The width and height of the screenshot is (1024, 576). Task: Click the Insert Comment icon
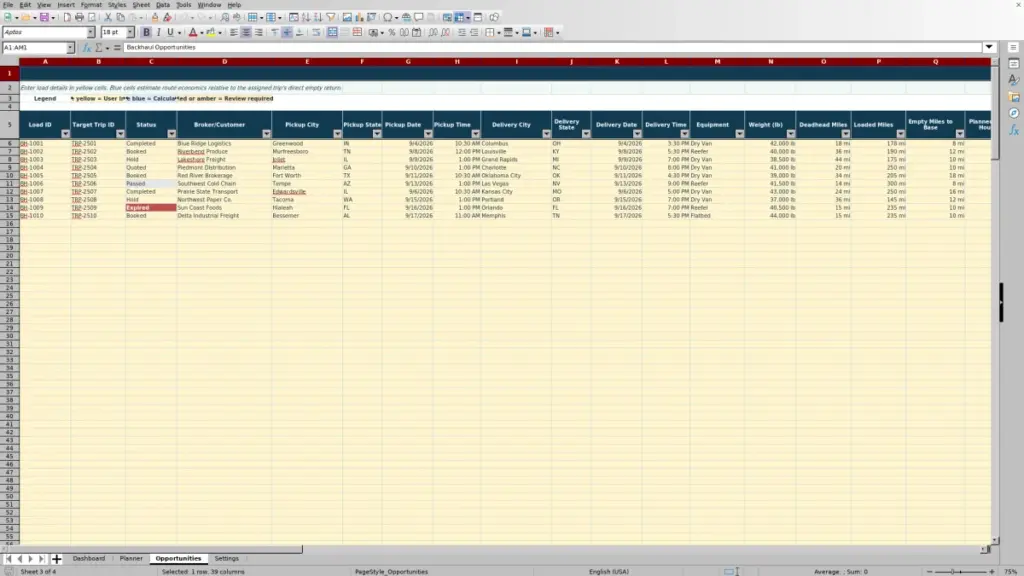(x=419, y=18)
